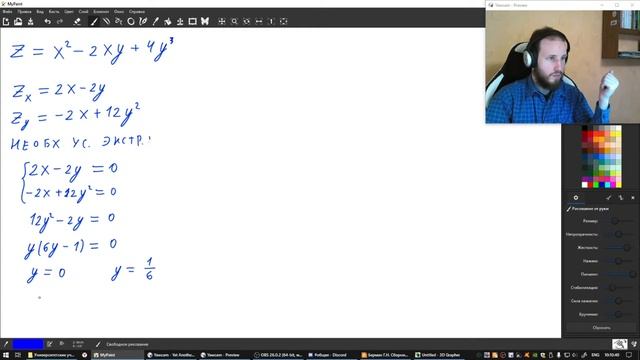Adjust the Пигмент slider
640x360 pixels.
click(620, 274)
